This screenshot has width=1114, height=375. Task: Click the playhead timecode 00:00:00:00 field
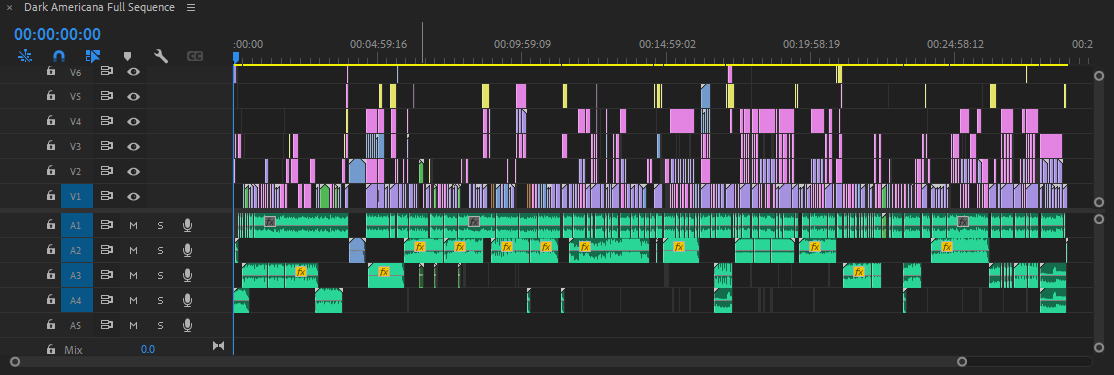tap(58, 34)
